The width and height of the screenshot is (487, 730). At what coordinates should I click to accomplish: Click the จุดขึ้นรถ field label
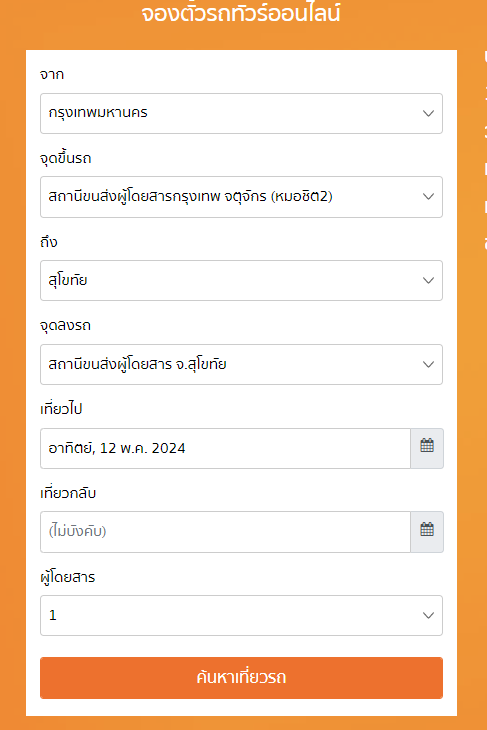[66, 158]
